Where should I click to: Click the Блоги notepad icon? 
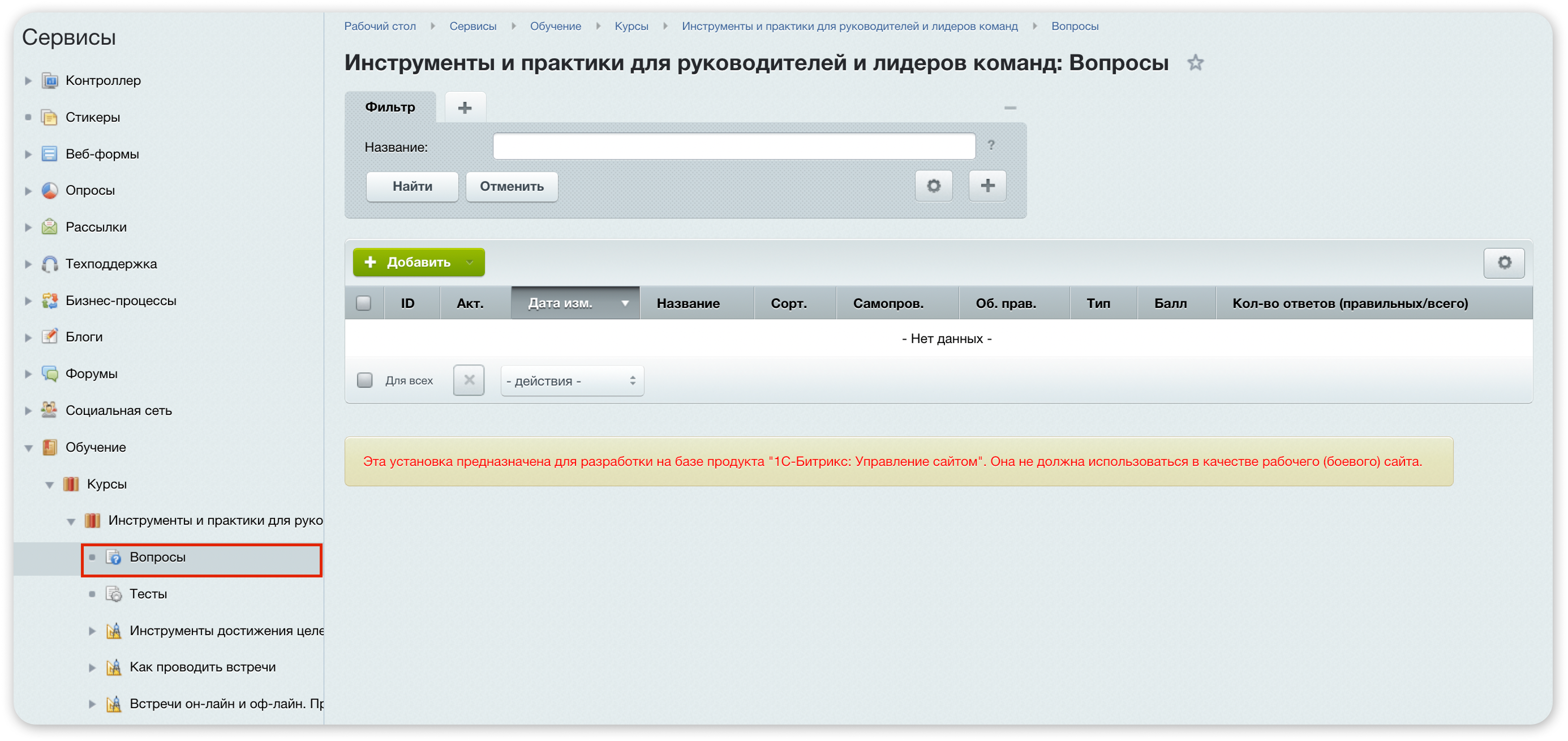(49, 337)
